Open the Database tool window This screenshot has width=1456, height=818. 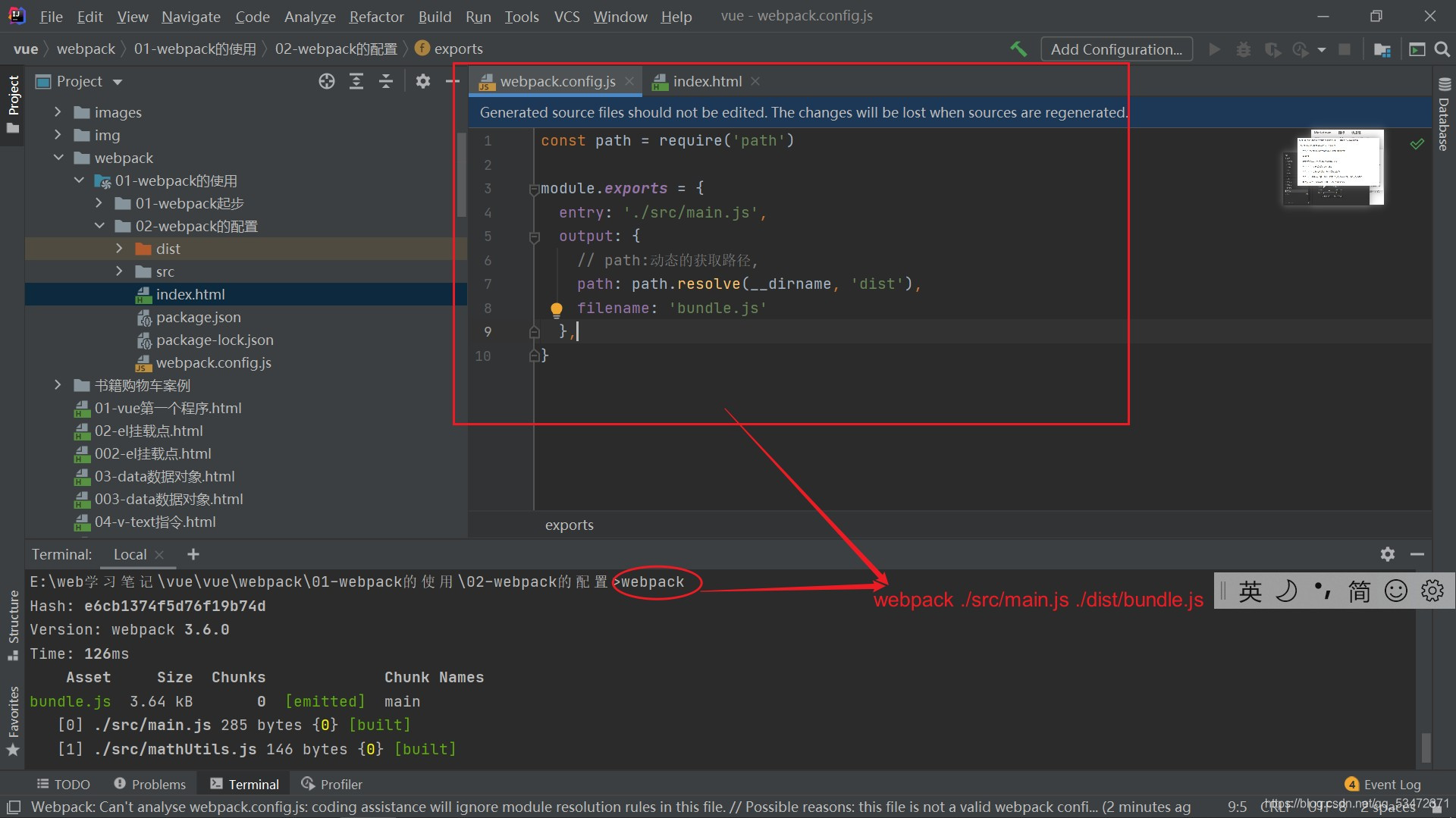click(1444, 114)
